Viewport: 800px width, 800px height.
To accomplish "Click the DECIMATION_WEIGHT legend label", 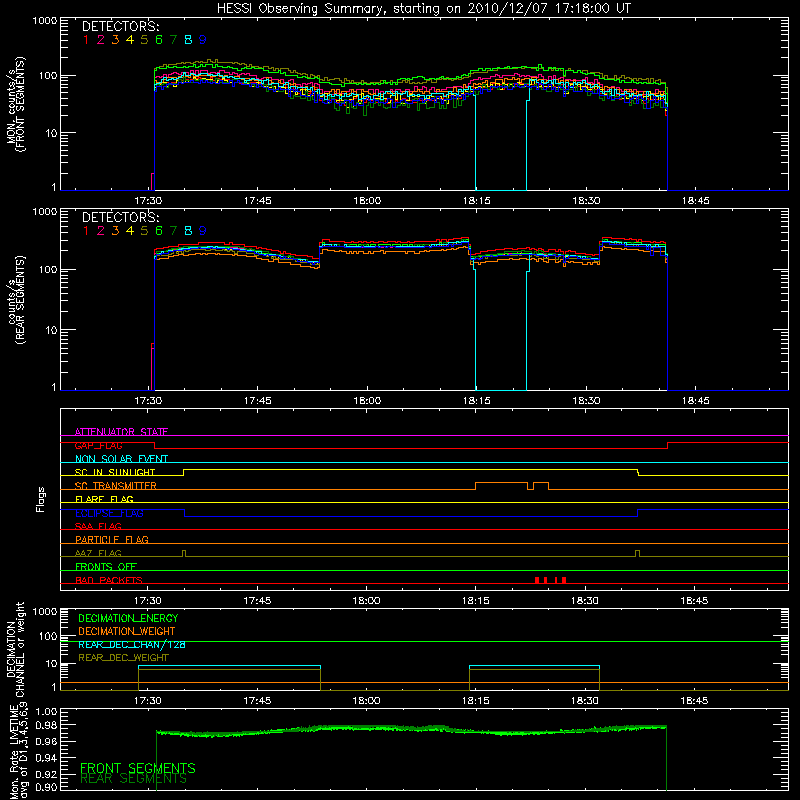I will click(x=127, y=631).
